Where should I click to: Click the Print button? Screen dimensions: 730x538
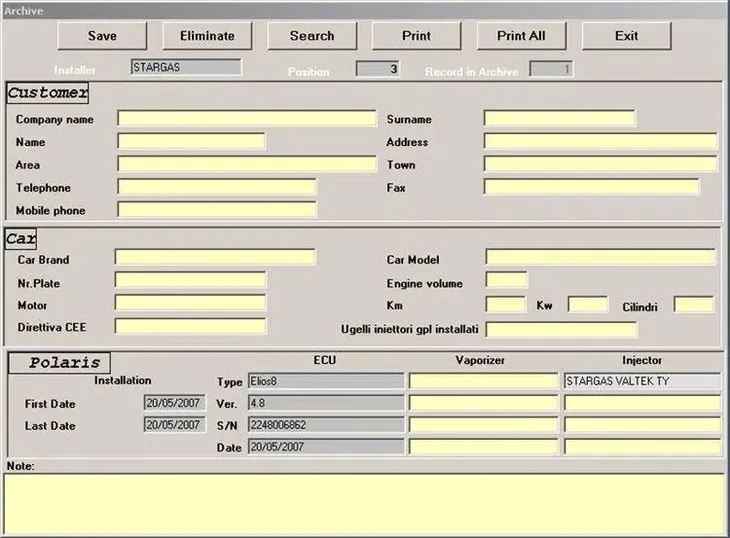point(416,36)
